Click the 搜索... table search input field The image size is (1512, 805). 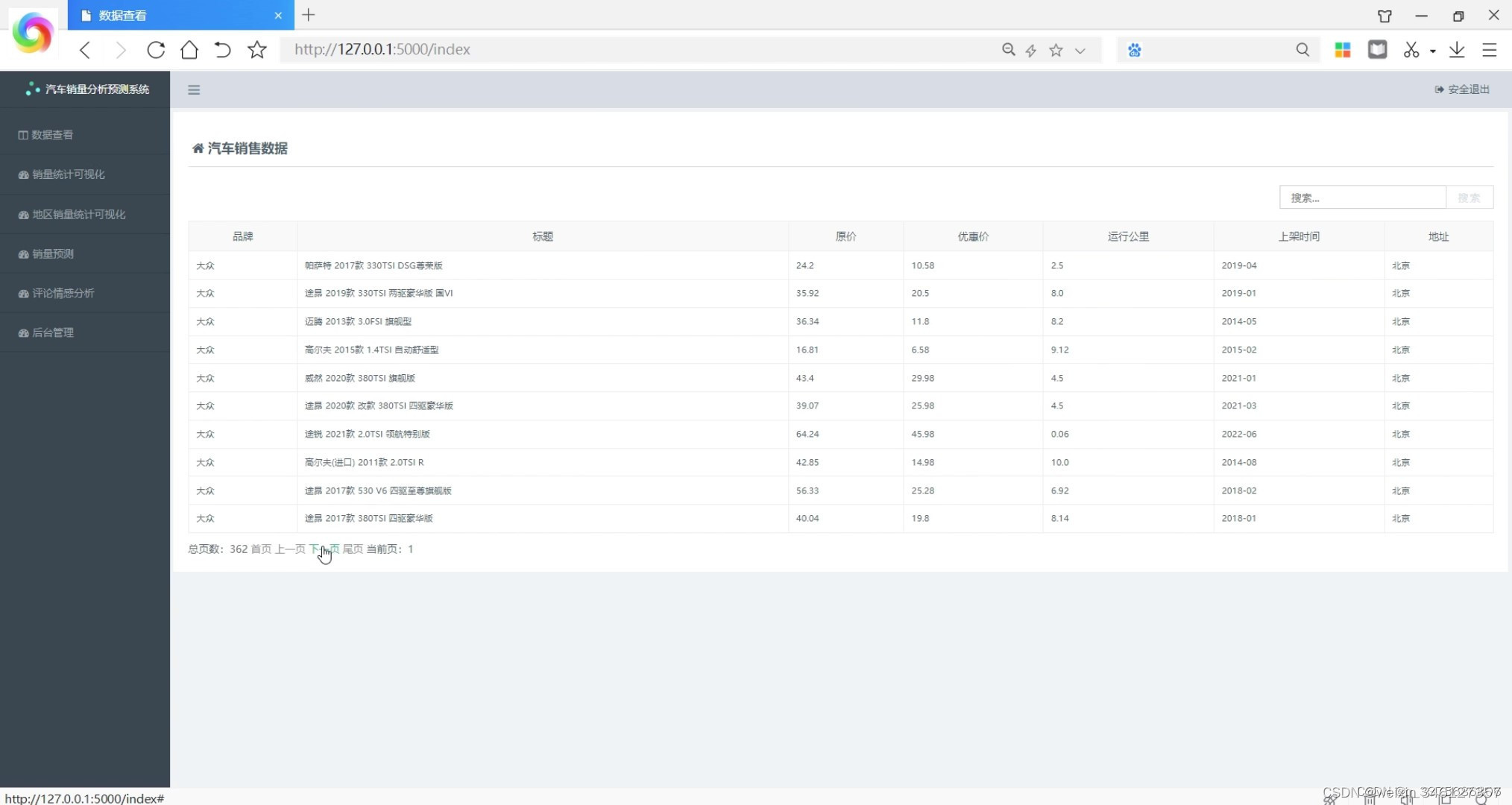pyautogui.click(x=1361, y=198)
